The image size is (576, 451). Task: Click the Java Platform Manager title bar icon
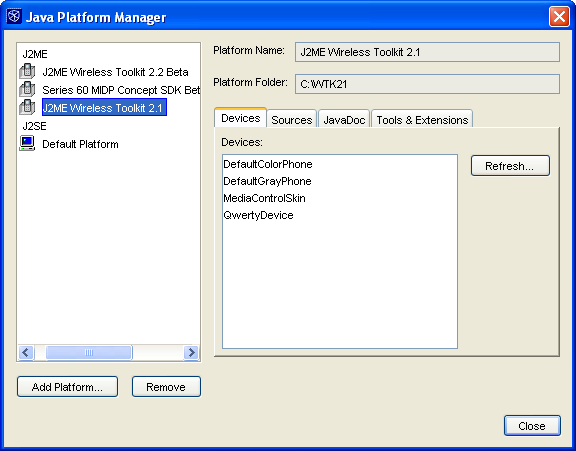14,17
